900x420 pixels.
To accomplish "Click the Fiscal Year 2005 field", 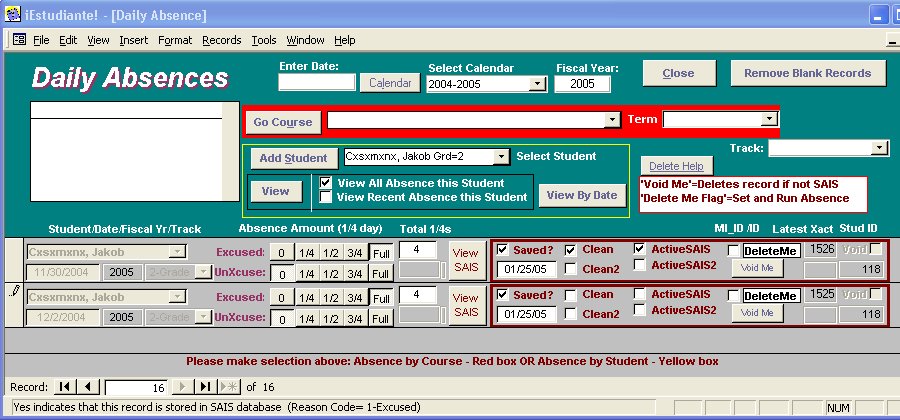I will 582,84.
